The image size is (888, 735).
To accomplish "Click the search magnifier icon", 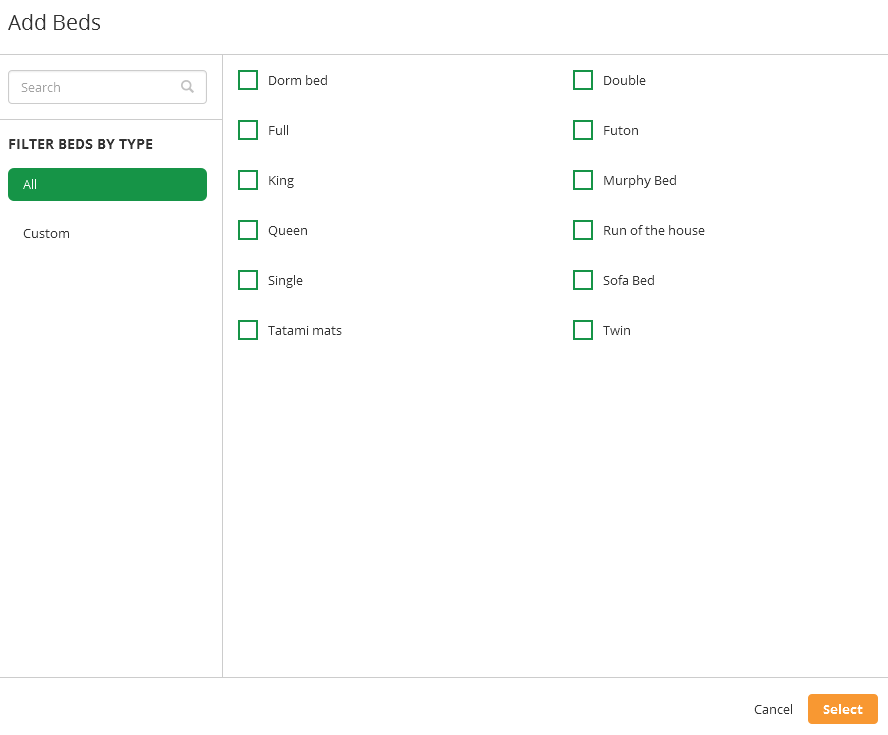I will (187, 87).
